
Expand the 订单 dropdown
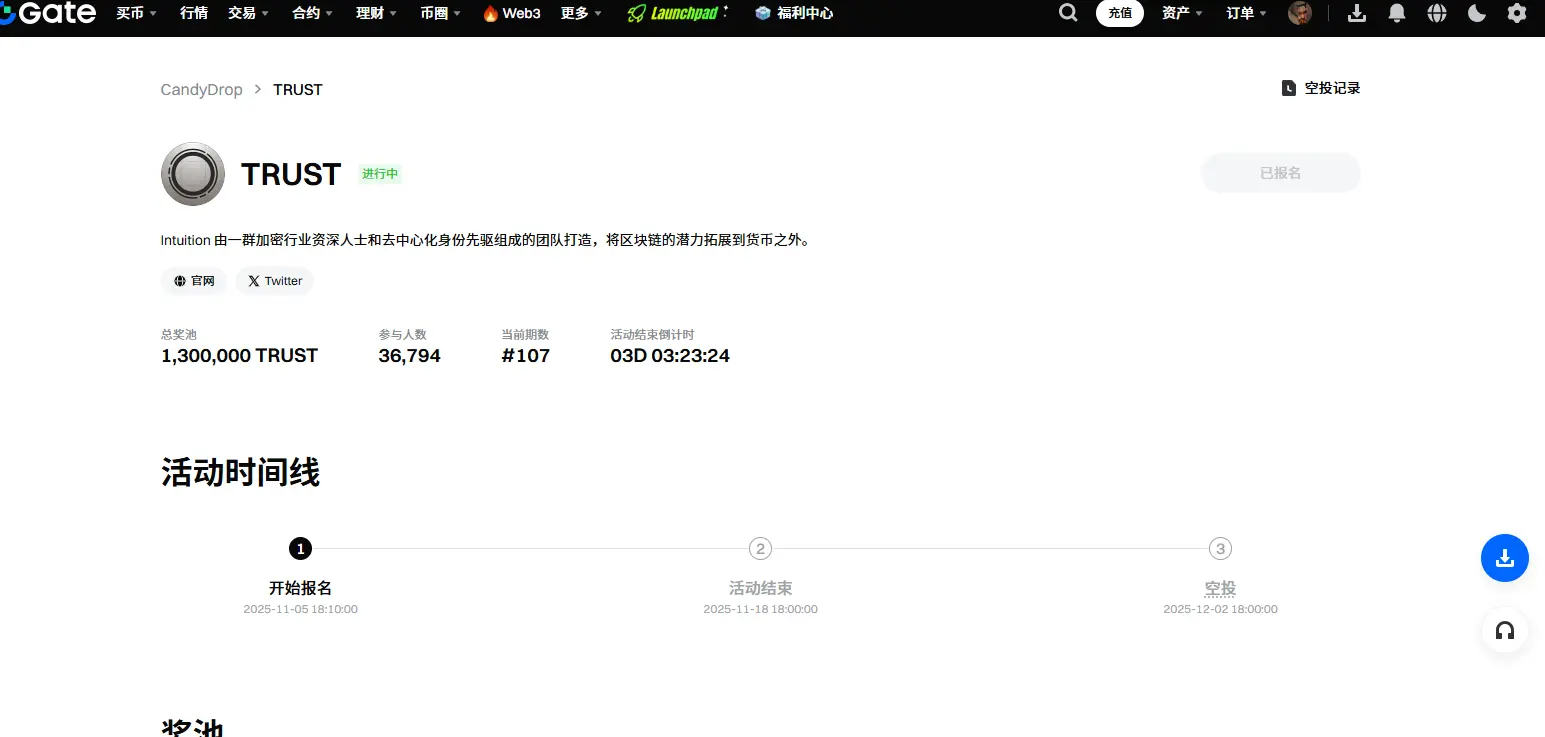pos(1247,13)
